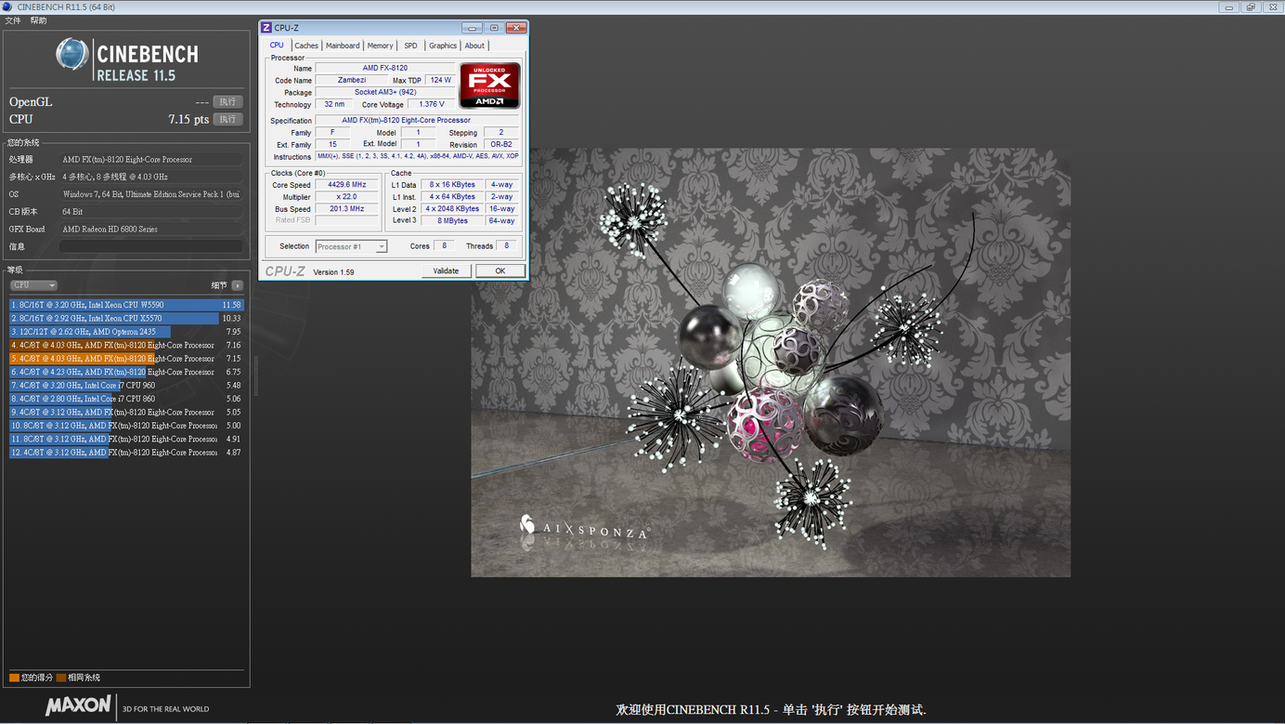Click the Bus Speed value 201.3 MHz
This screenshot has width=1285, height=724.
tap(347, 209)
